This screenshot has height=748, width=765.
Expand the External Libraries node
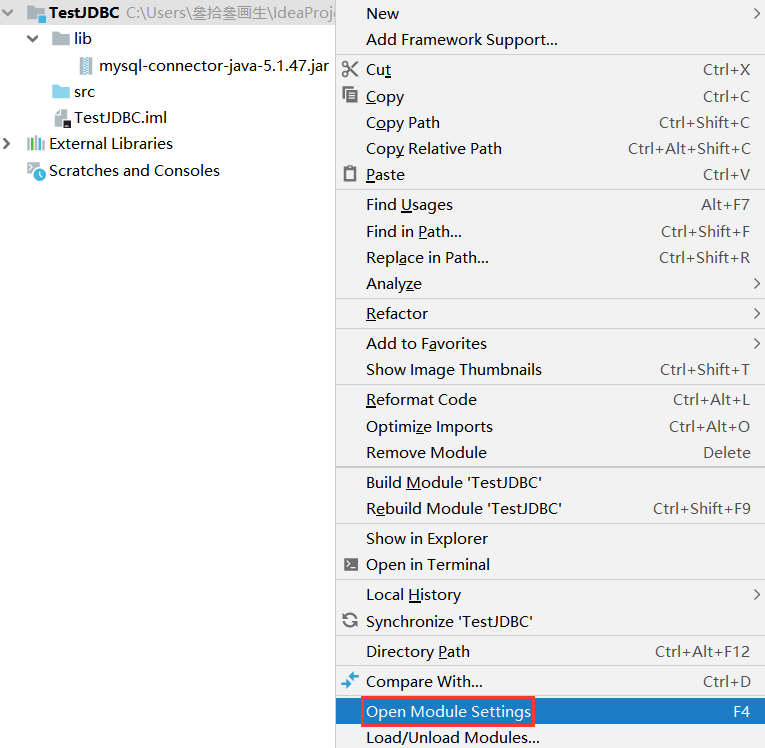point(6,143)
